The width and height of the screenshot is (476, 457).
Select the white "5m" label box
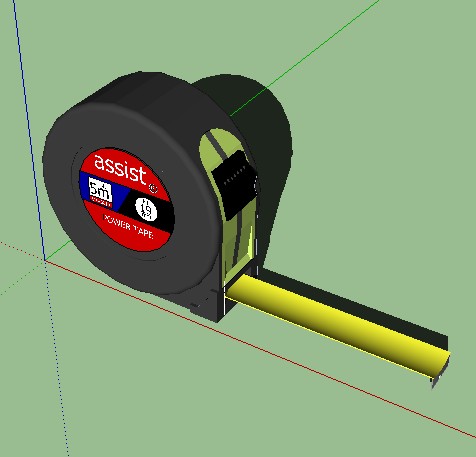[x=100, y=192]
